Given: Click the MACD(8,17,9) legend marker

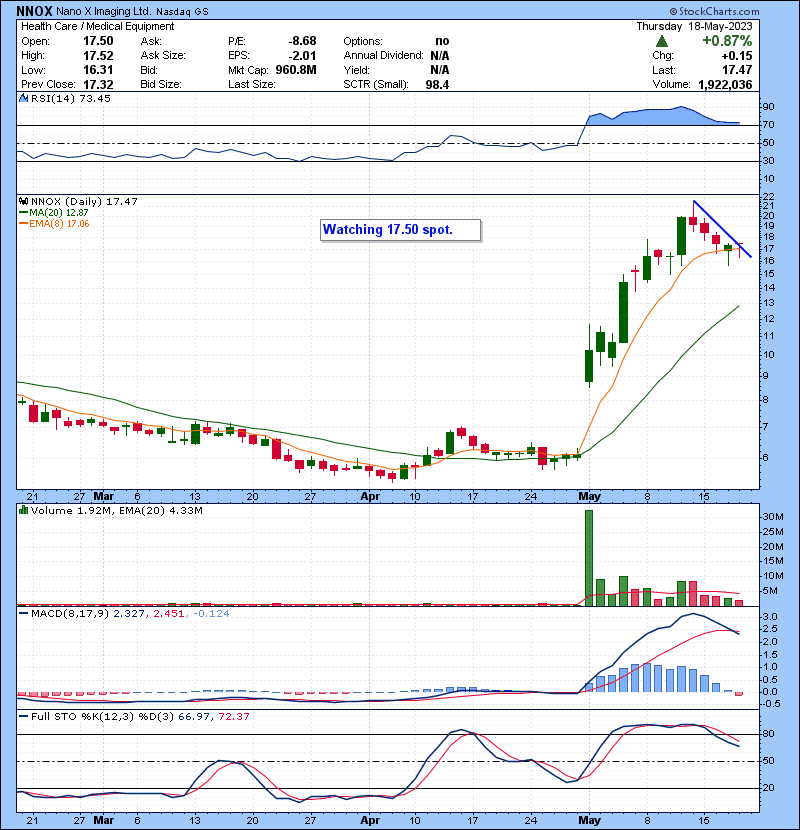Looking at the screenshot, I should point(23,613).
